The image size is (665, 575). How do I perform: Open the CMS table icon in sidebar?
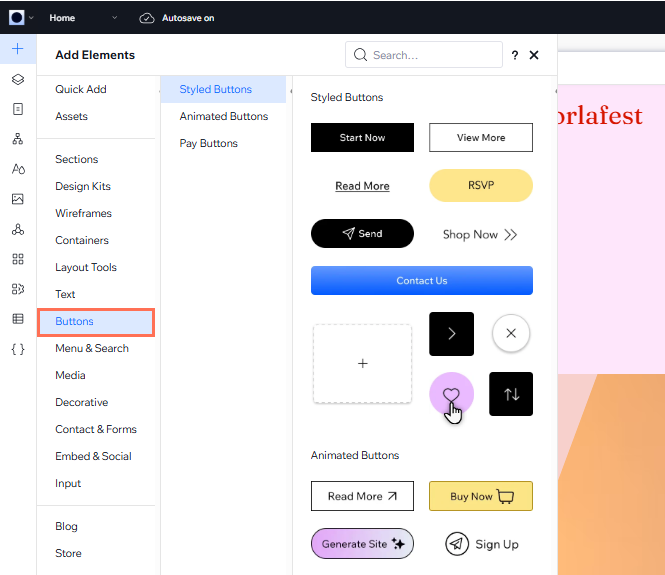click(x=18, y=319)
